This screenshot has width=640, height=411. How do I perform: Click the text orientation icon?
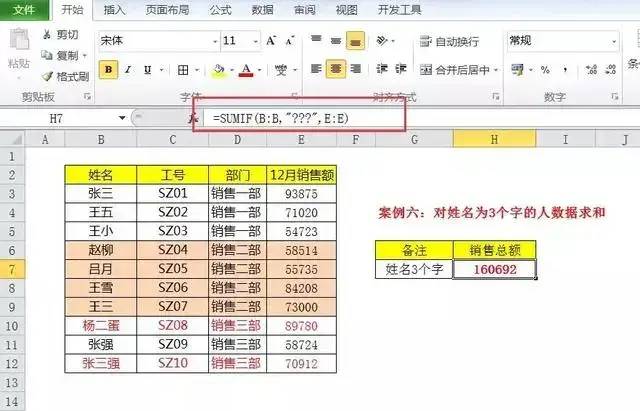pyautogui.click(x=382, y=40)
